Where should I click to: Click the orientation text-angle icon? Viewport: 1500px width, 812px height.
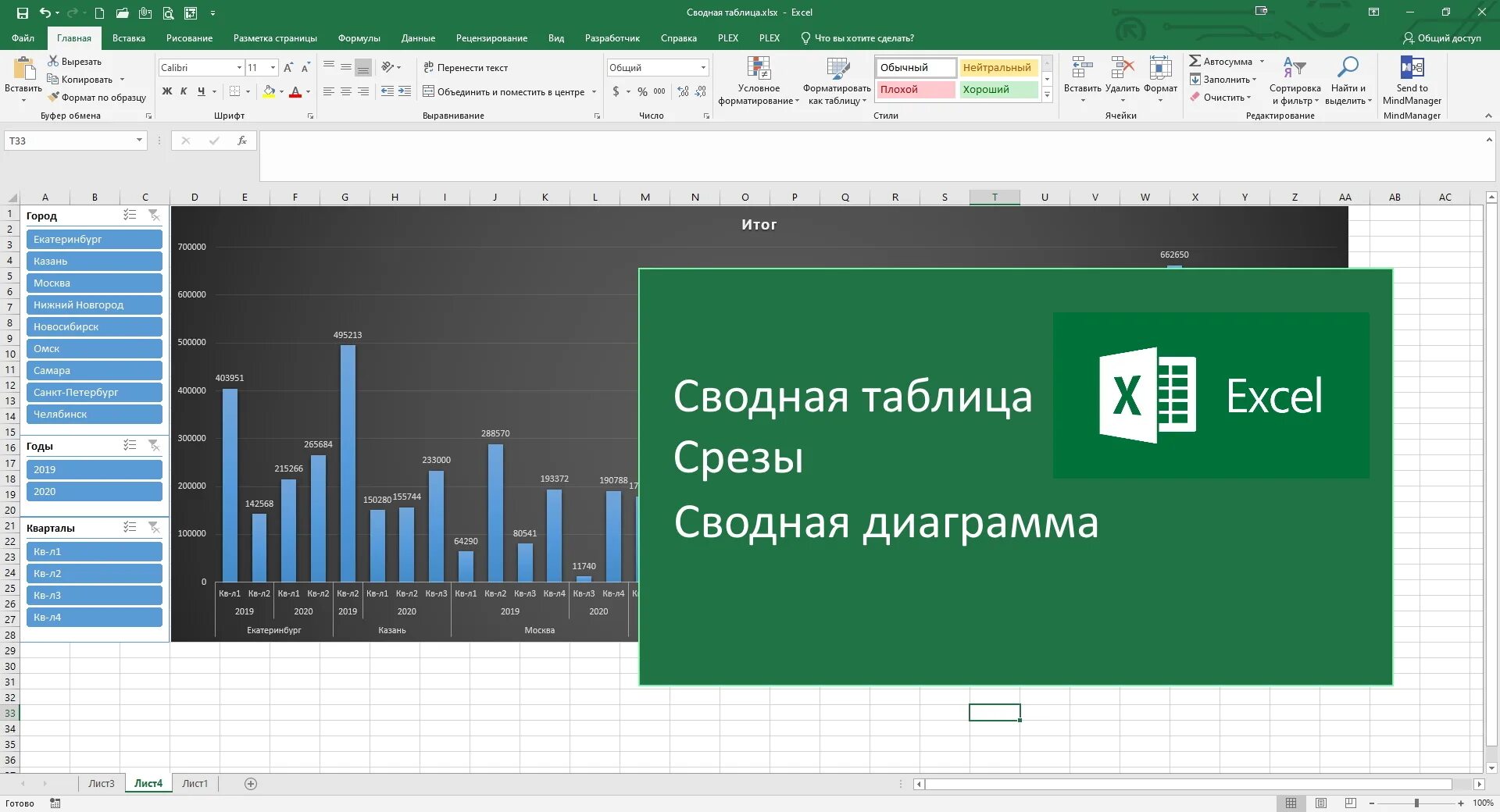click(x=387, y=67)
